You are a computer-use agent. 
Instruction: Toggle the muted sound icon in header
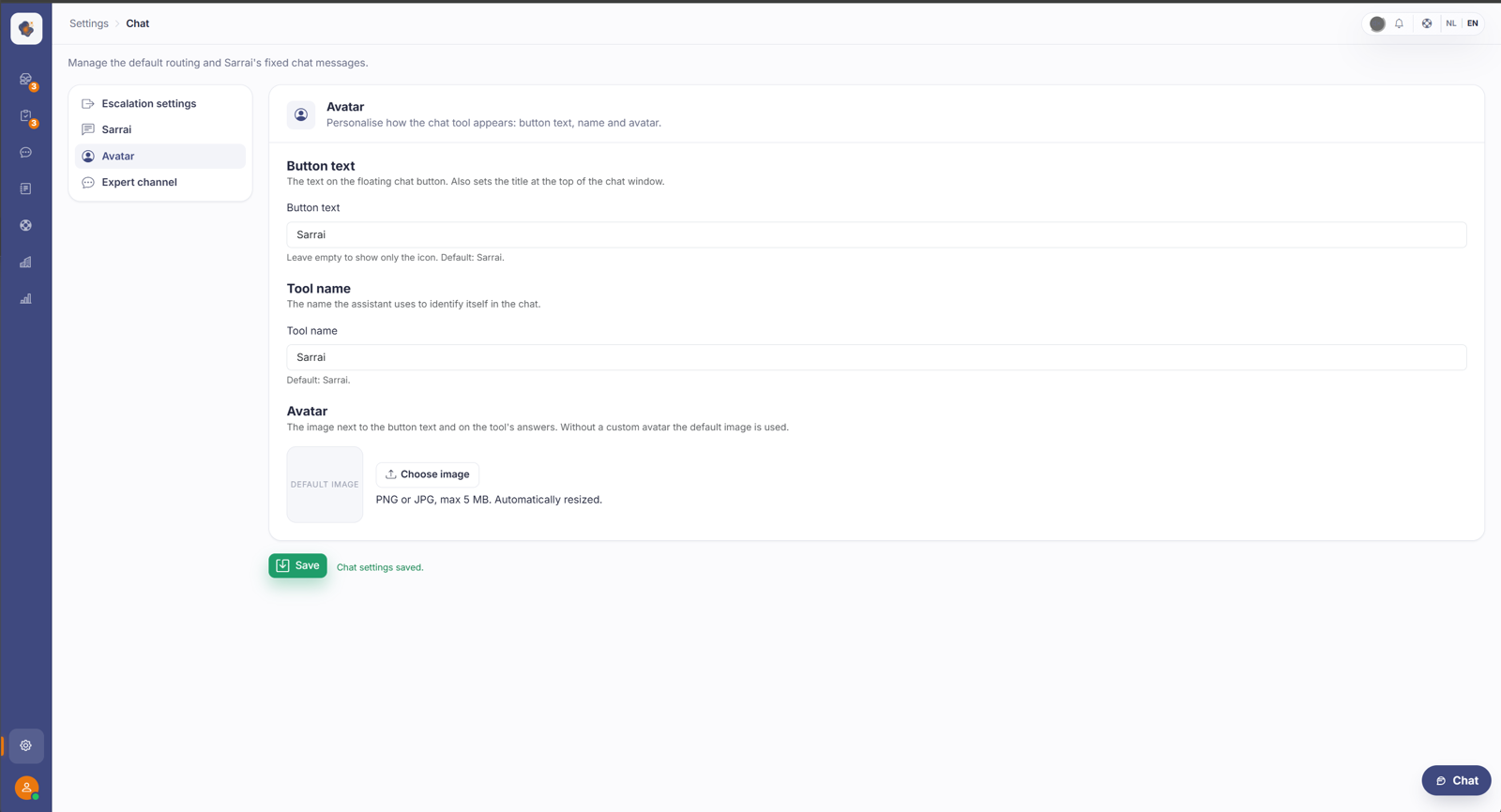(x=1377, y=23)
